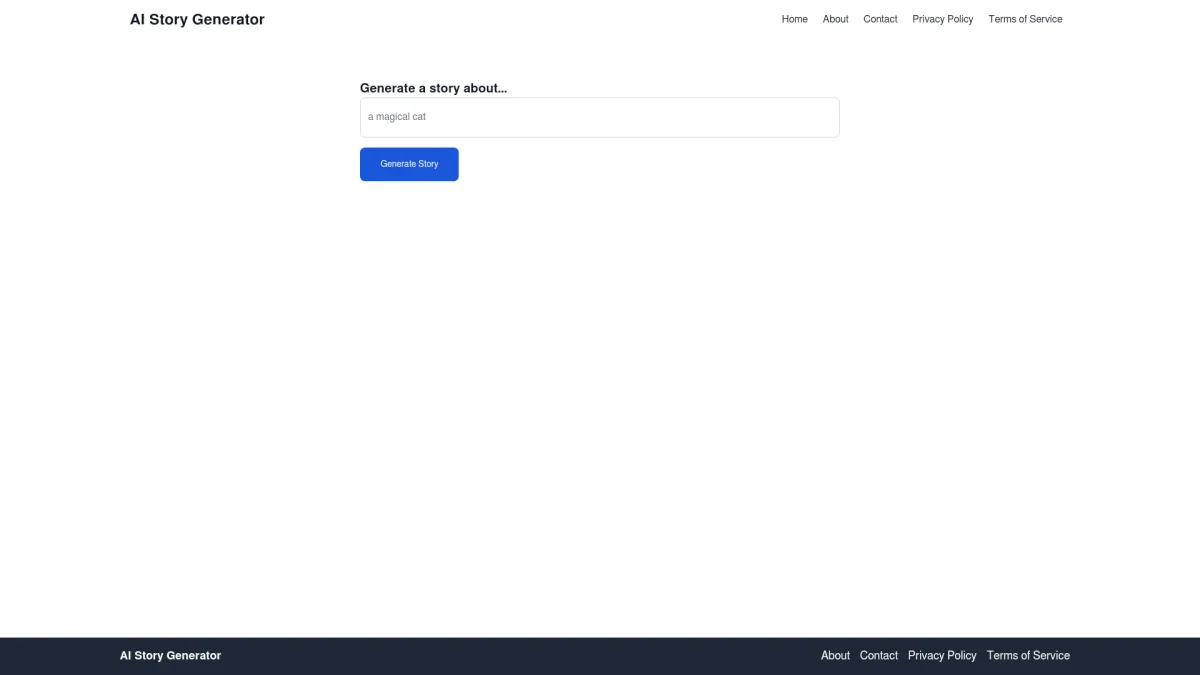Image resolution: width=1200 pixels, height=675 pixels.
Task: Select Contact in the top navigation
Action: coord(880,19)
